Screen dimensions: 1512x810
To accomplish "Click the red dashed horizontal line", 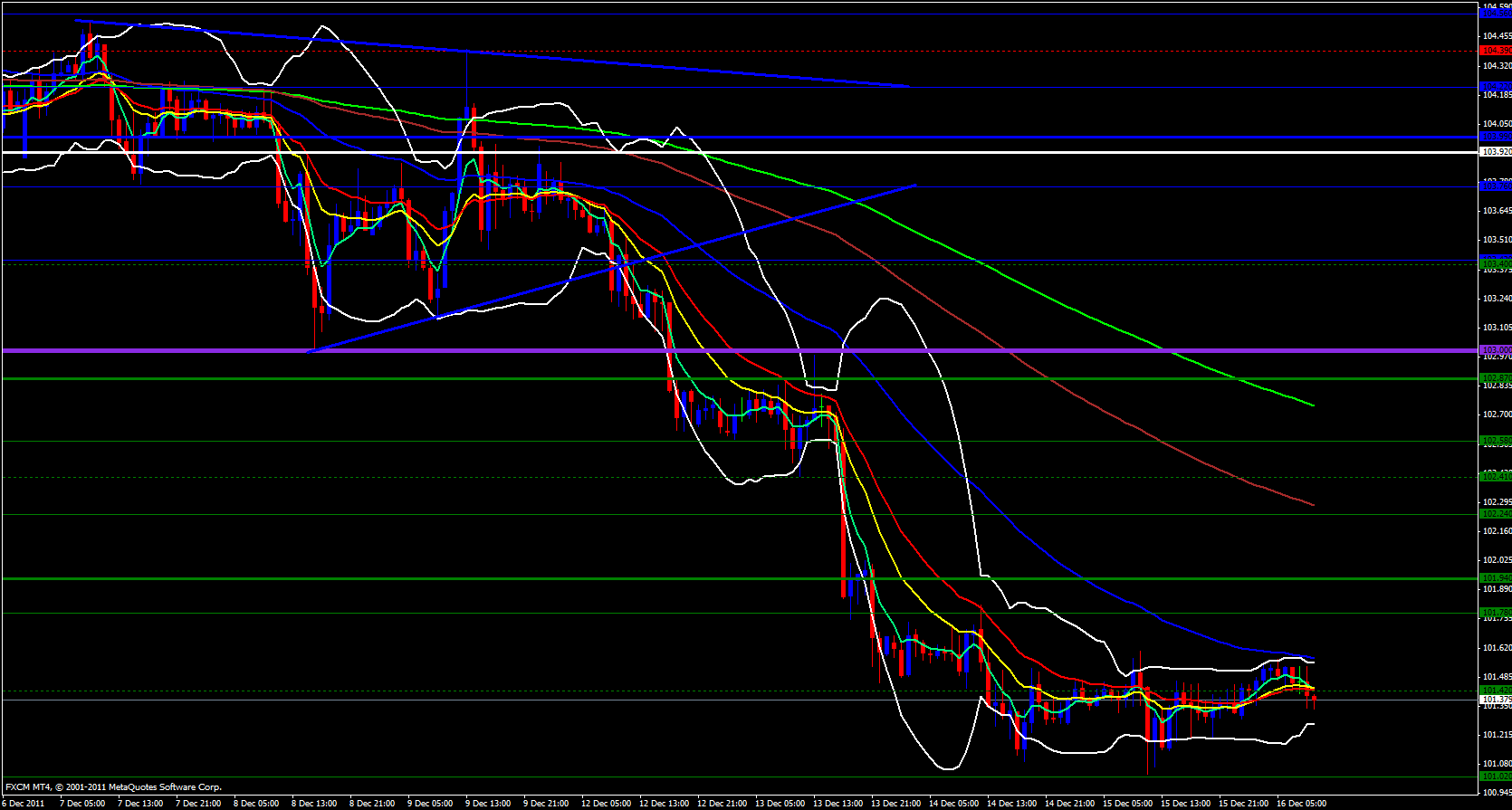I will pyautogui.click(x=724, y=51).
